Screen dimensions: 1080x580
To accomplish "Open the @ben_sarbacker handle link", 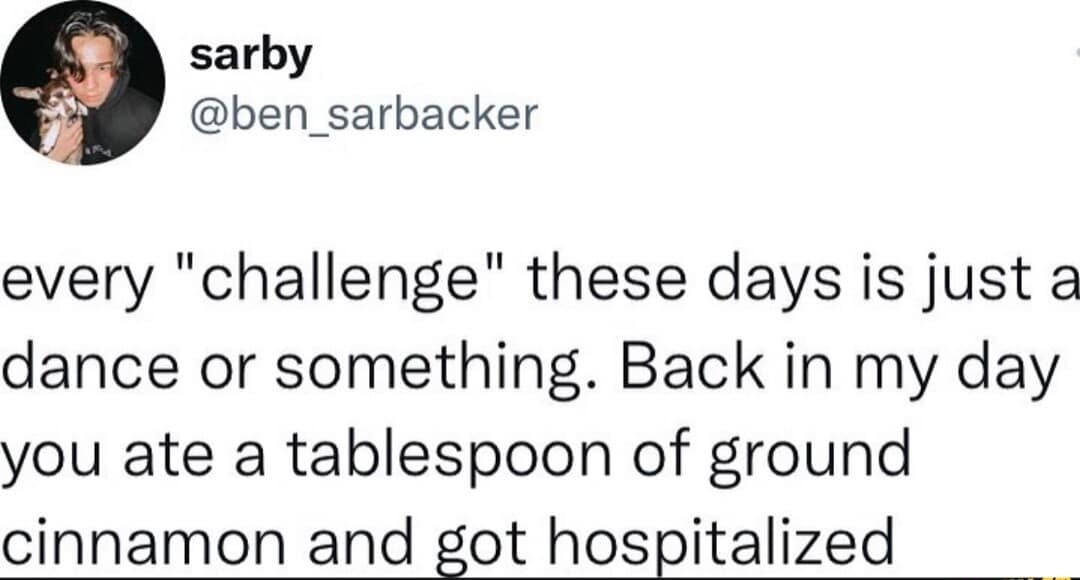I will click(363, 116).
